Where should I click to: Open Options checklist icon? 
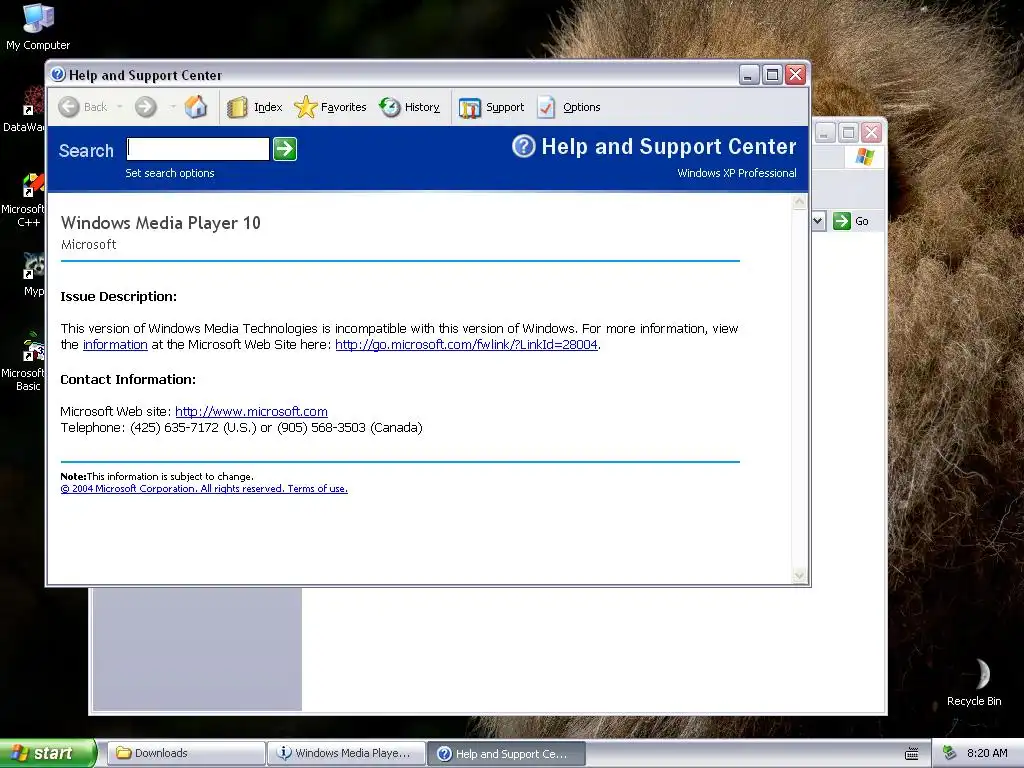pos(546,107)
